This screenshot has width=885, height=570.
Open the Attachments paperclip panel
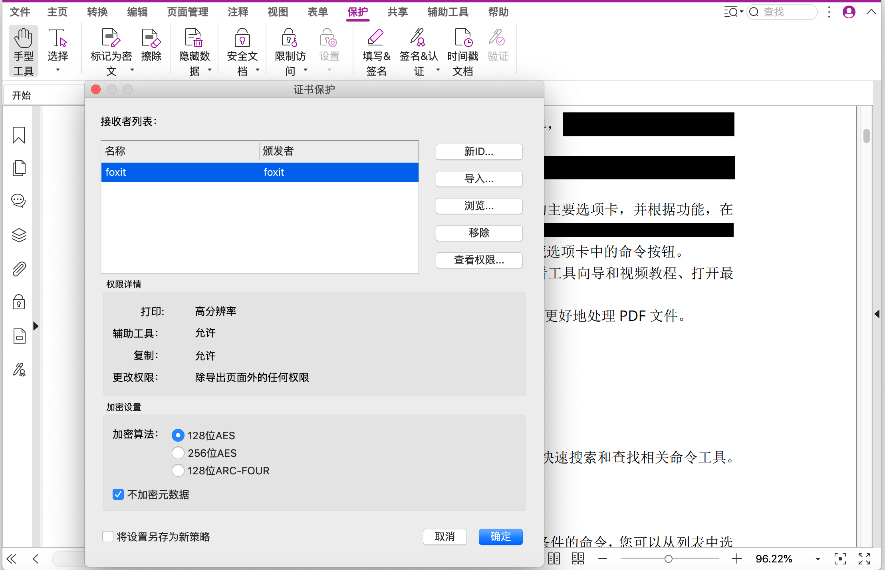pyautogui.click(x=19, y=269)
